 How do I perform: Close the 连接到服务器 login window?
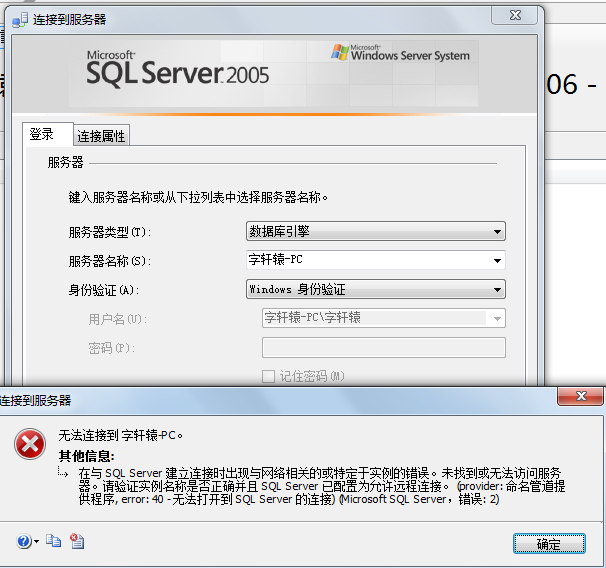point(514,15)
